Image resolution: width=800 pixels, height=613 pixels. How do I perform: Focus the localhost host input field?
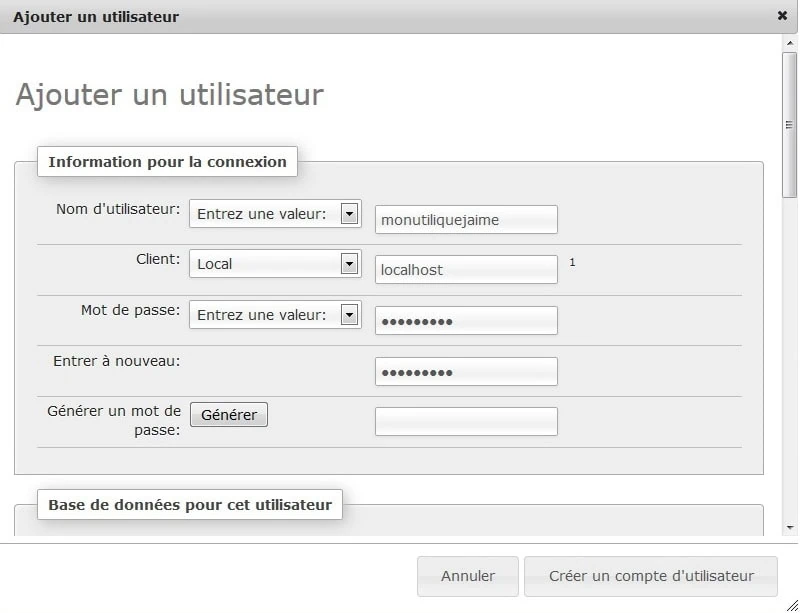pyautogui.click(x=465, y=269)
